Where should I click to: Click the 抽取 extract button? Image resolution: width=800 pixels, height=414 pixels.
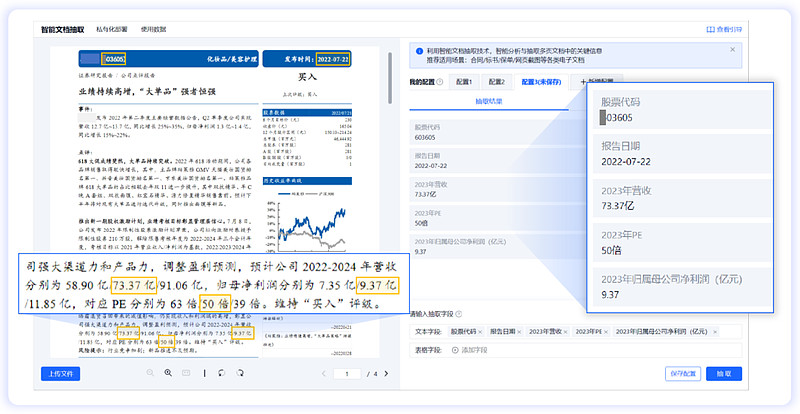point(724,374)
